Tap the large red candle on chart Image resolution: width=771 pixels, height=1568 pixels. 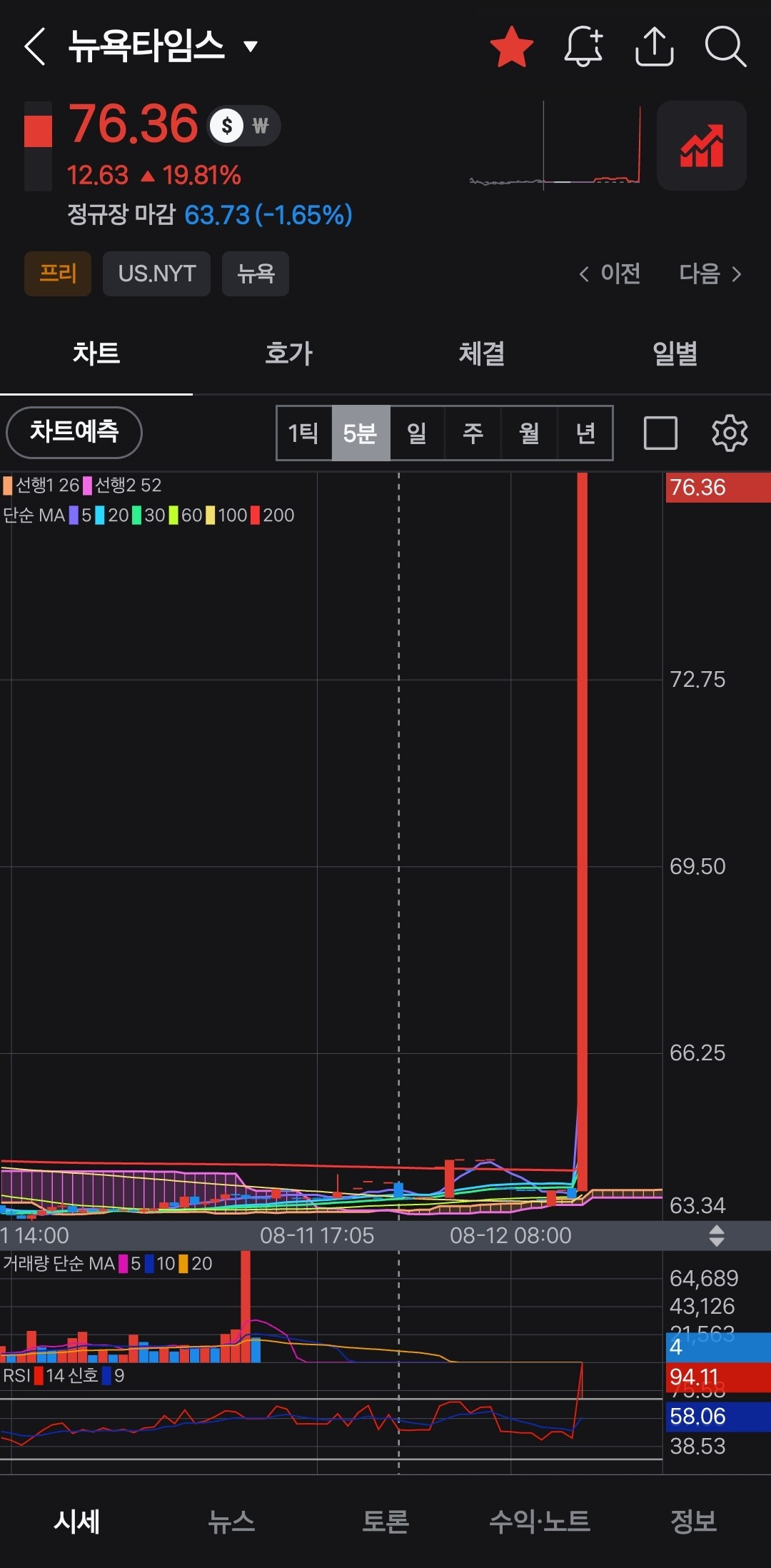point(583,831)
